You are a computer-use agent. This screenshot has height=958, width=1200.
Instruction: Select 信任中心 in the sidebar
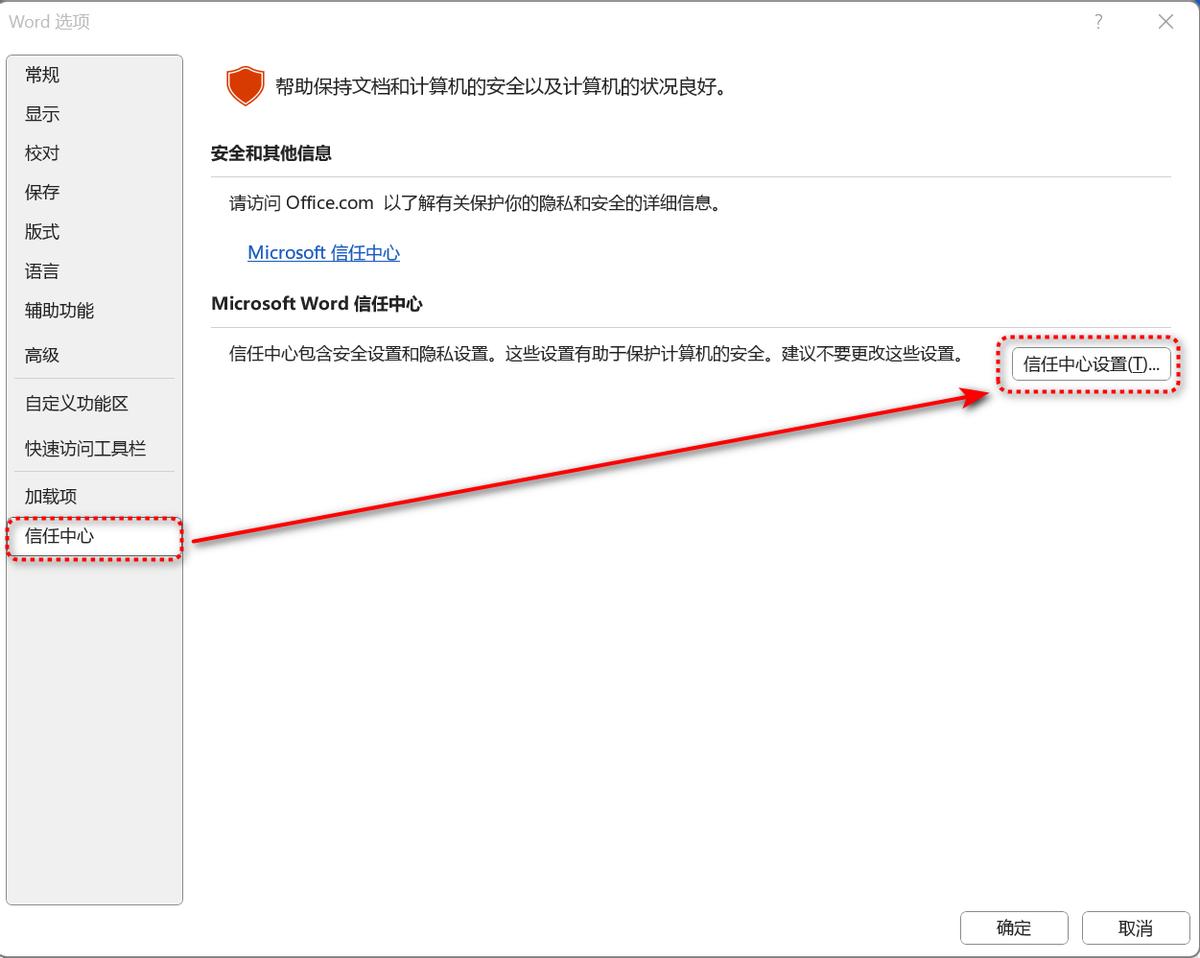tap(94, 536)
